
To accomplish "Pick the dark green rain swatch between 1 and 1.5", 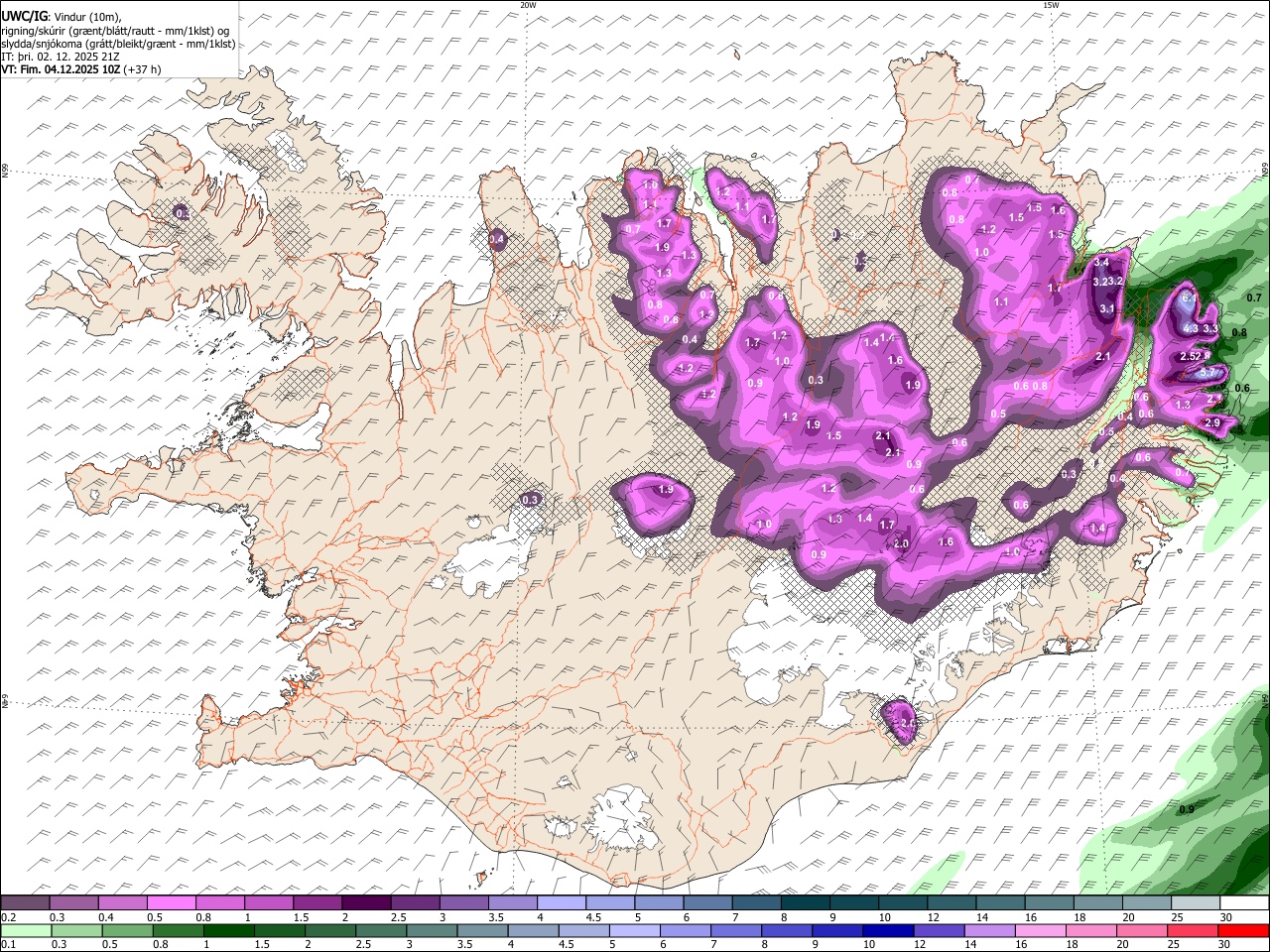I will click(x=228, y=931).
